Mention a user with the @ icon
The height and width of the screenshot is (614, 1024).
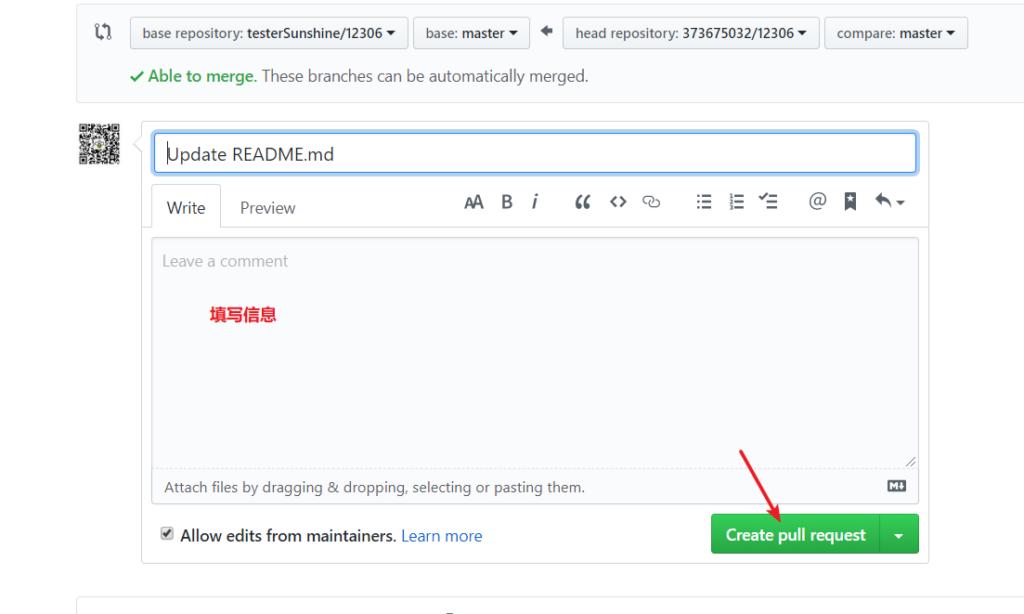[816, 201]
